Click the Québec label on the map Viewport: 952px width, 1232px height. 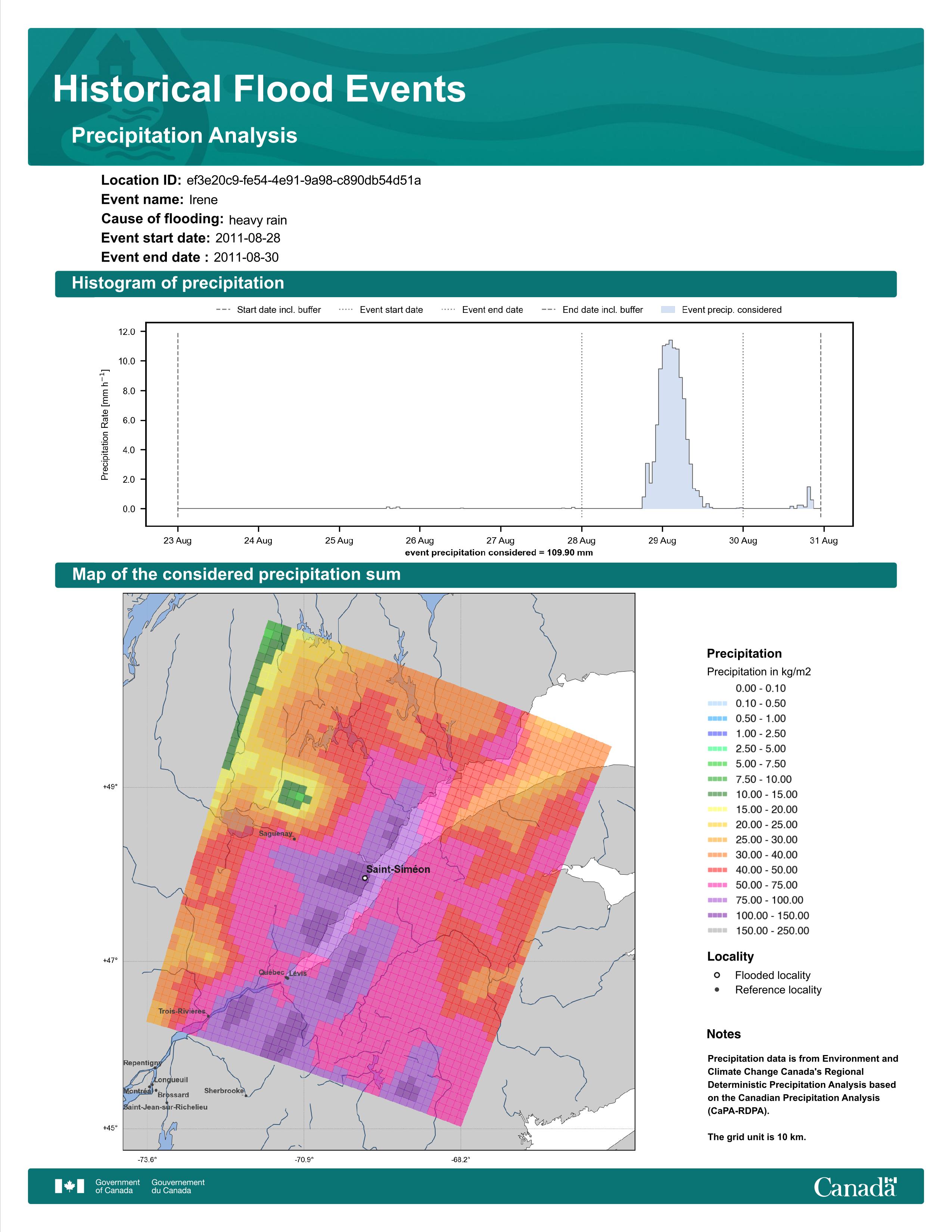[271, 973]
